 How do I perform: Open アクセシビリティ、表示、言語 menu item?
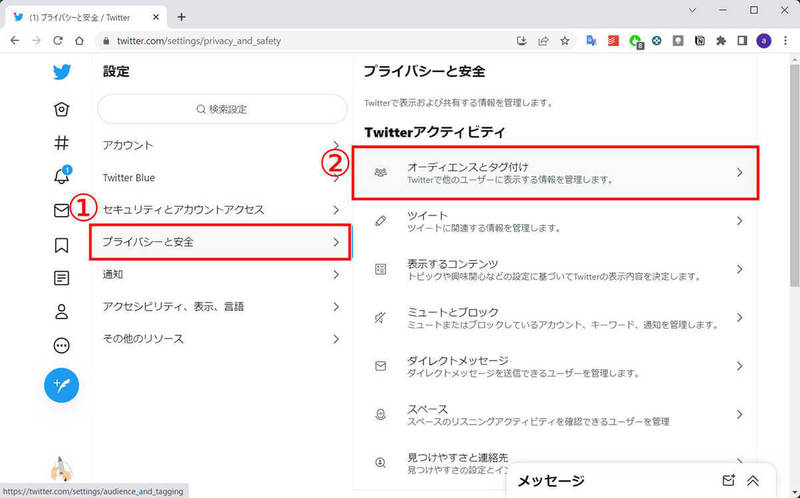(221, 307)
